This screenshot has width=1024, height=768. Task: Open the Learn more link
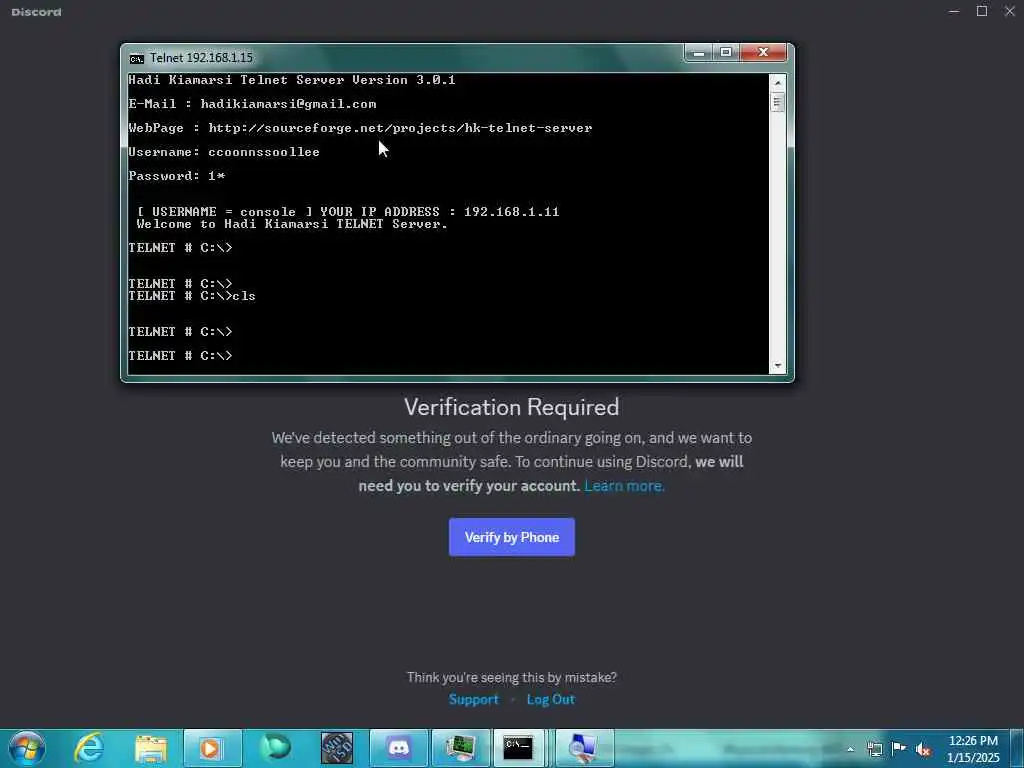(x=624, y=486)
